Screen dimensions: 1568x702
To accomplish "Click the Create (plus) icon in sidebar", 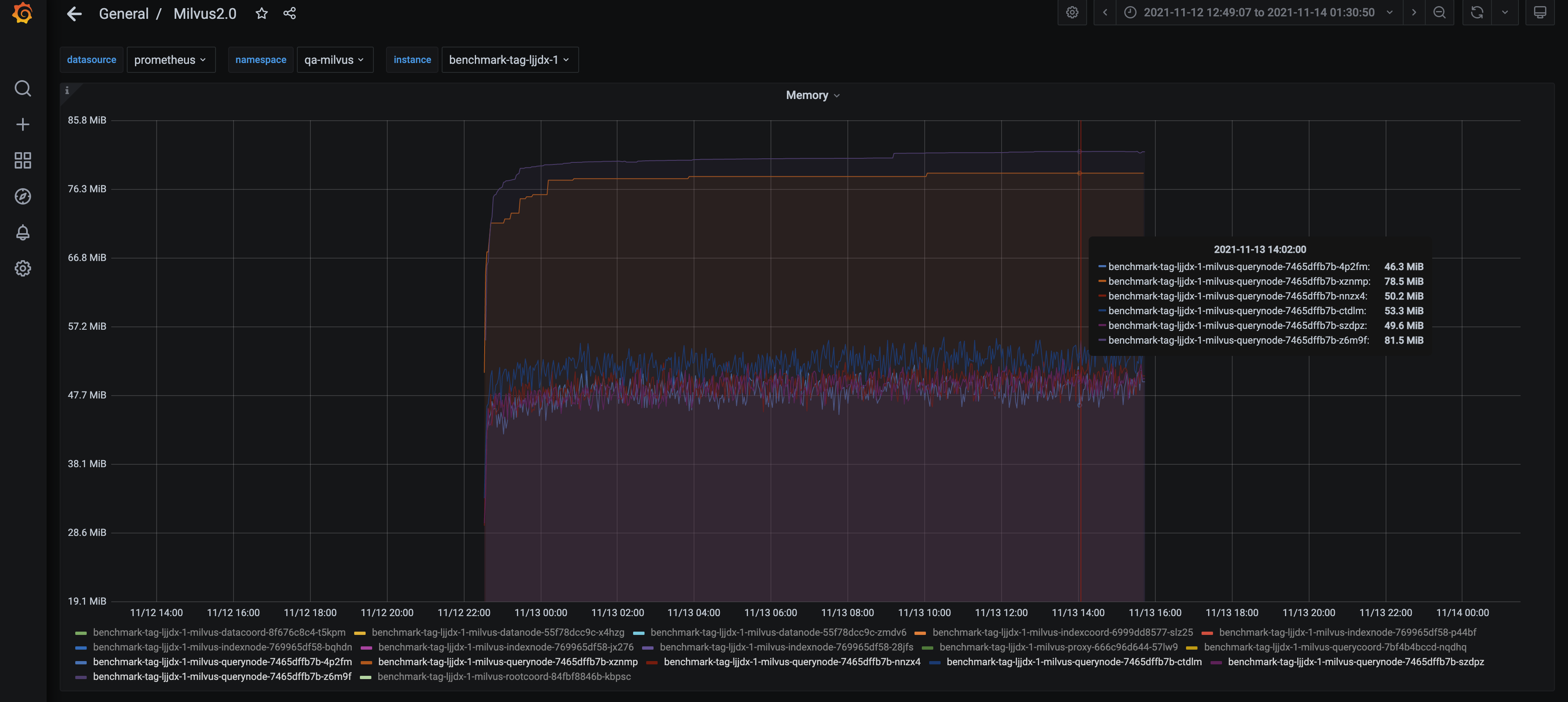I will click(22, 124).
